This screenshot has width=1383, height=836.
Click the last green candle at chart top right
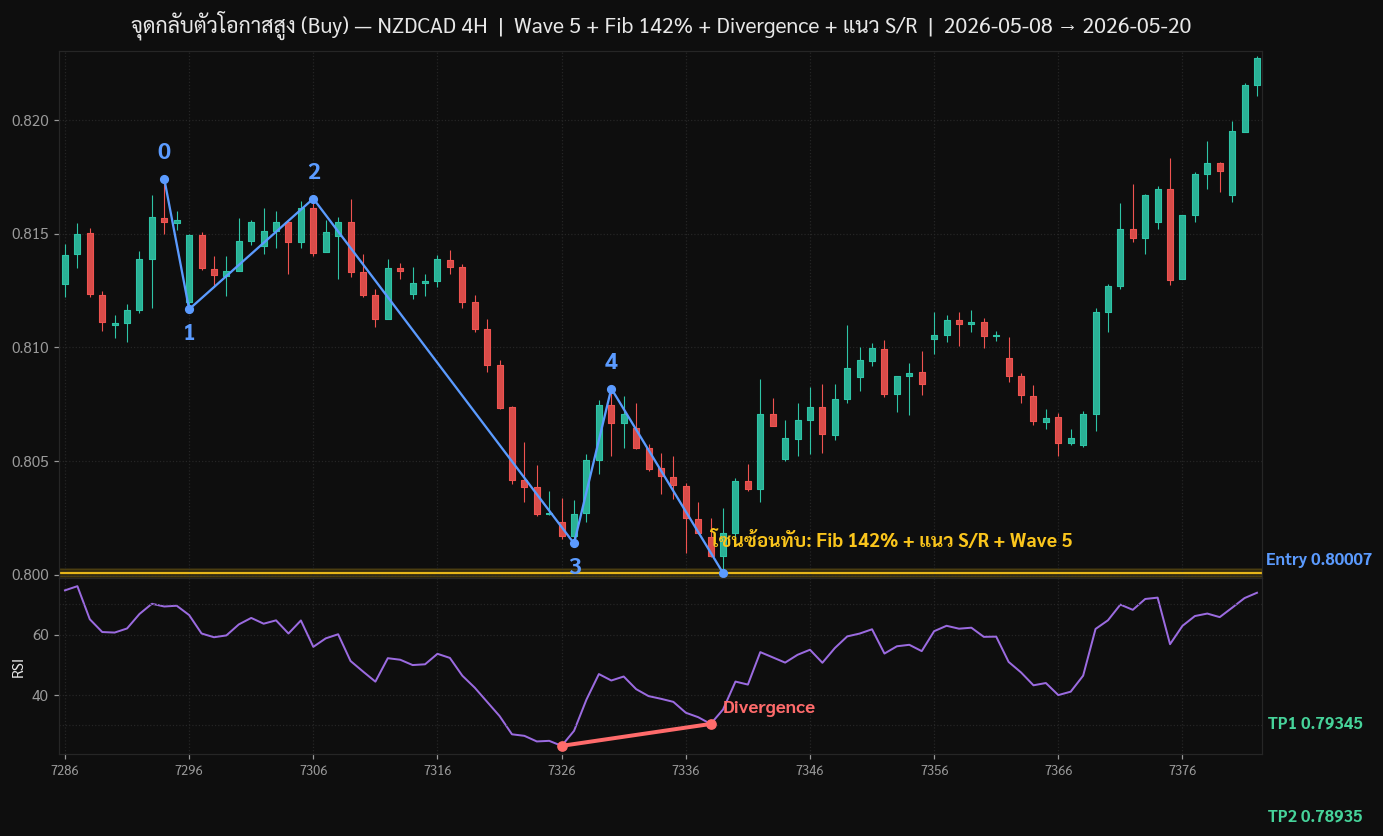click(x=1257, y=71)
